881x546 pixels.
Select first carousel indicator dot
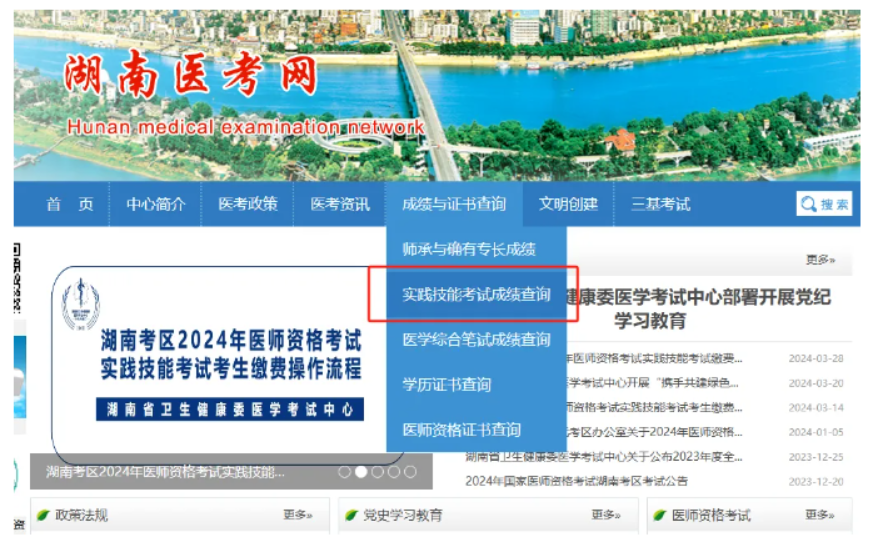(344, 472)
